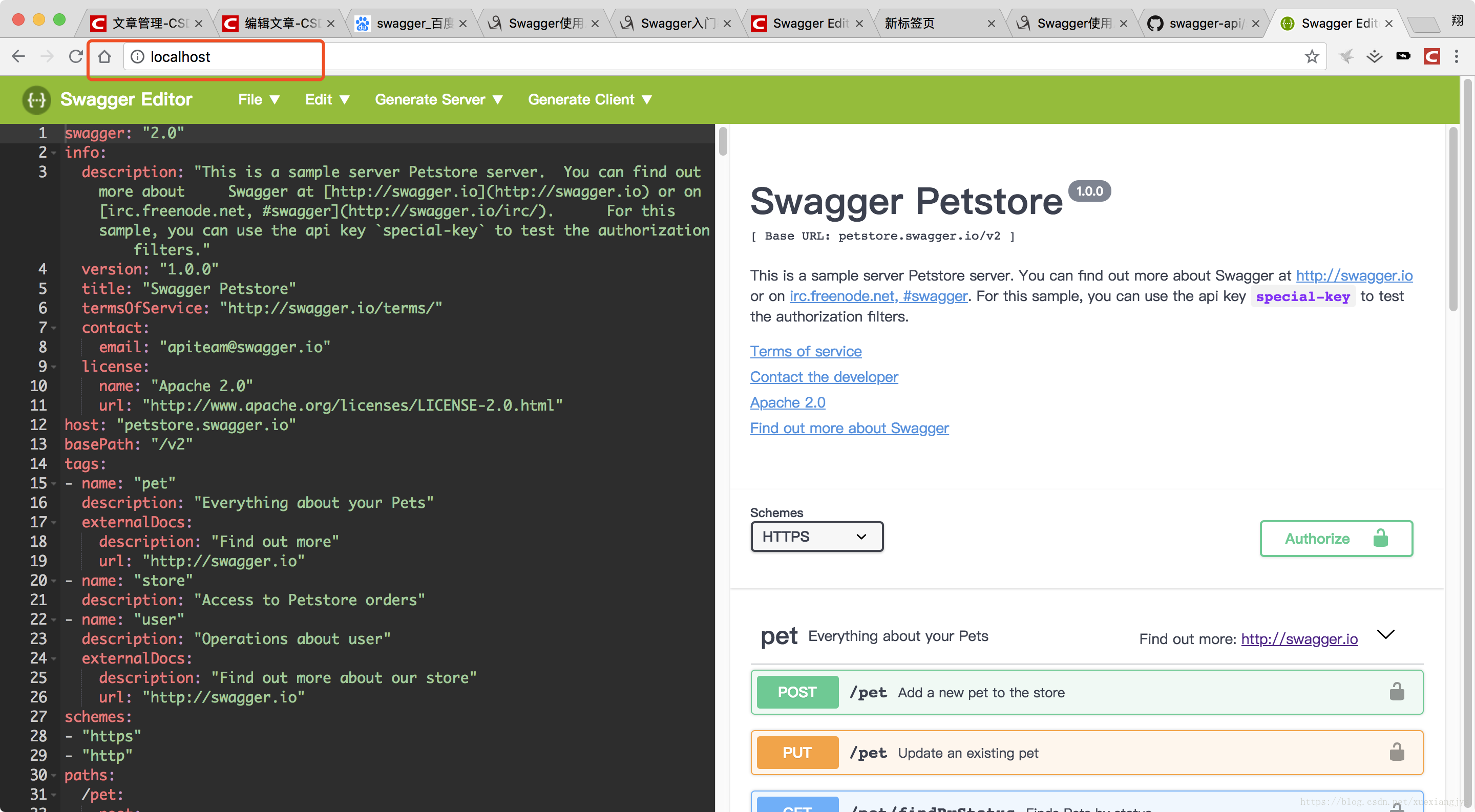Image resolution: width=1475 pixels, height=812 pixels.
Task: Close the 文章管理-CSDN tab
Action: tap(199, 24)
